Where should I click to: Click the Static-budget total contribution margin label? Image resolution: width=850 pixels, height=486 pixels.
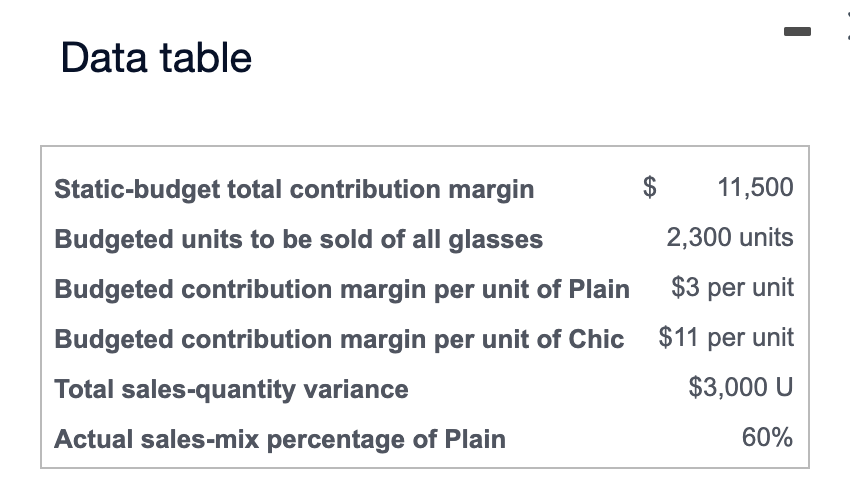[x=294, y=190]
